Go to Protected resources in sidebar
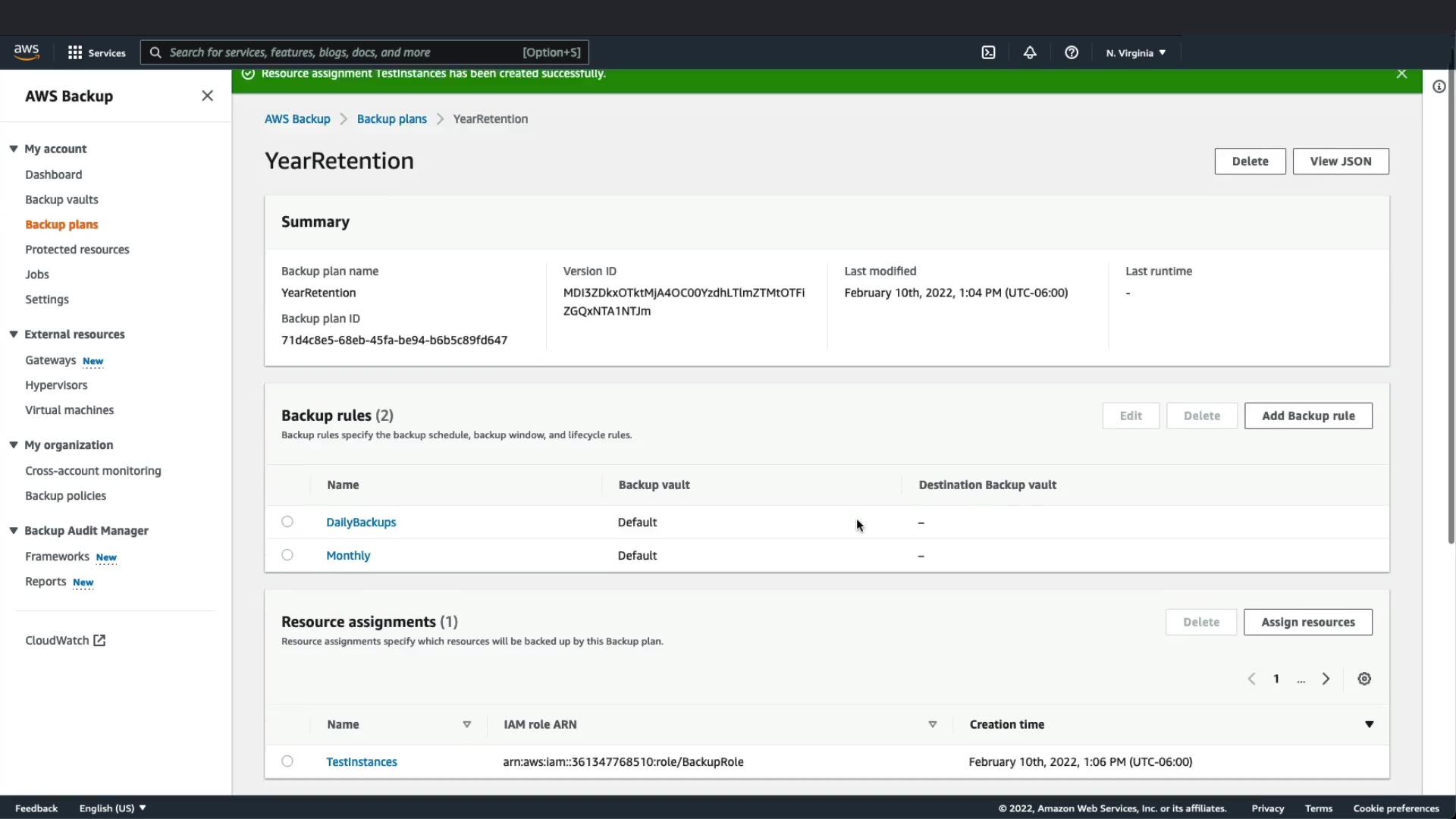The image size is (1456, 819). pyautogui.click(x=77, y=249)
